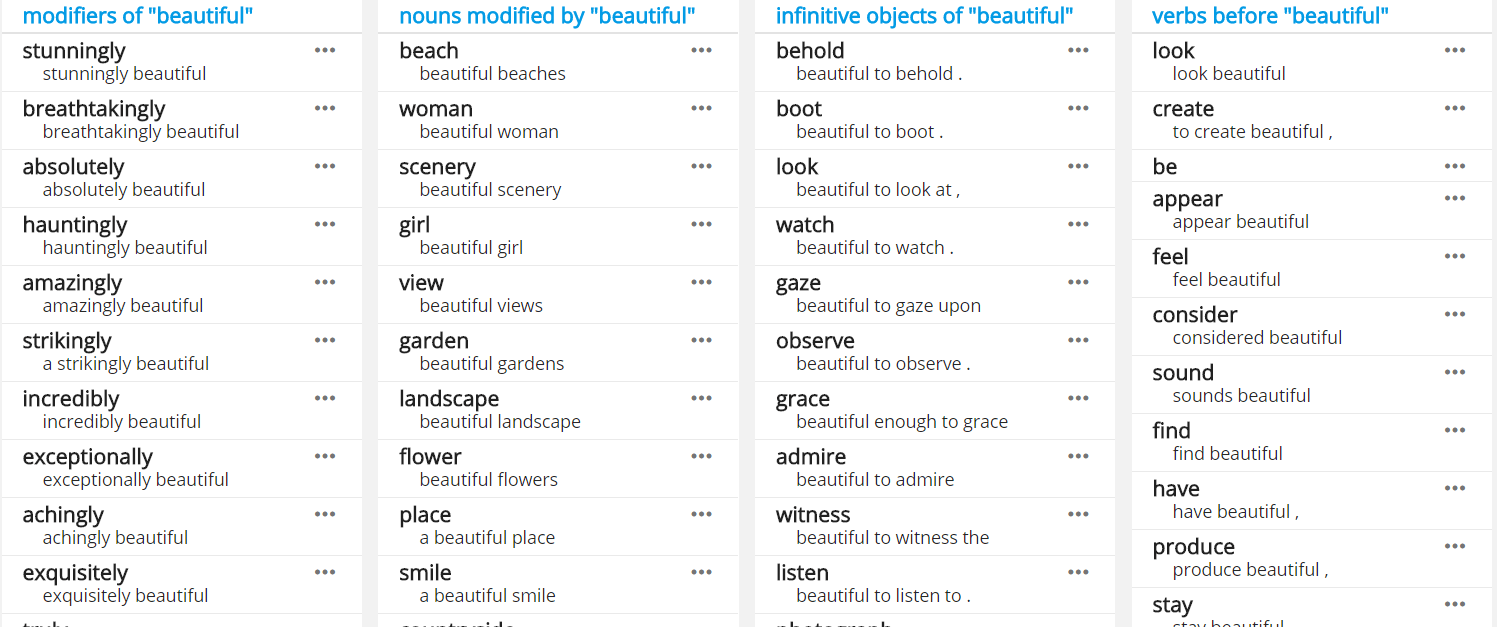
Task: Click the ellipsis icon next to "create"
Action: click(1454, 107)
